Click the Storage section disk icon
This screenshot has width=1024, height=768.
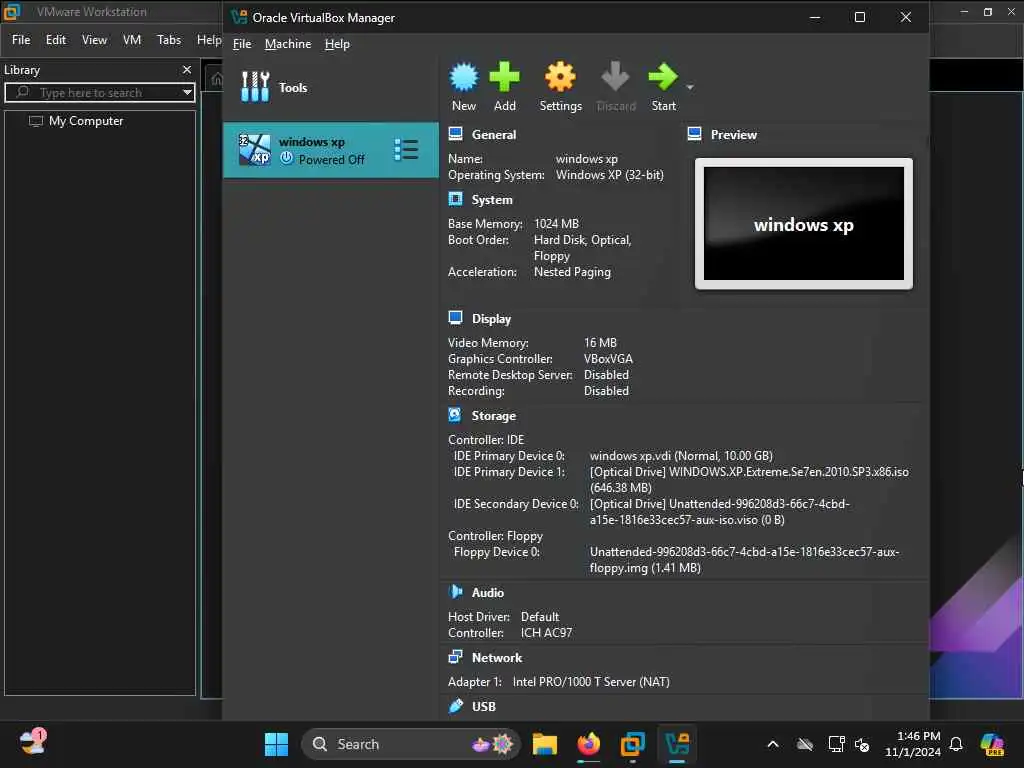(455, 415)
